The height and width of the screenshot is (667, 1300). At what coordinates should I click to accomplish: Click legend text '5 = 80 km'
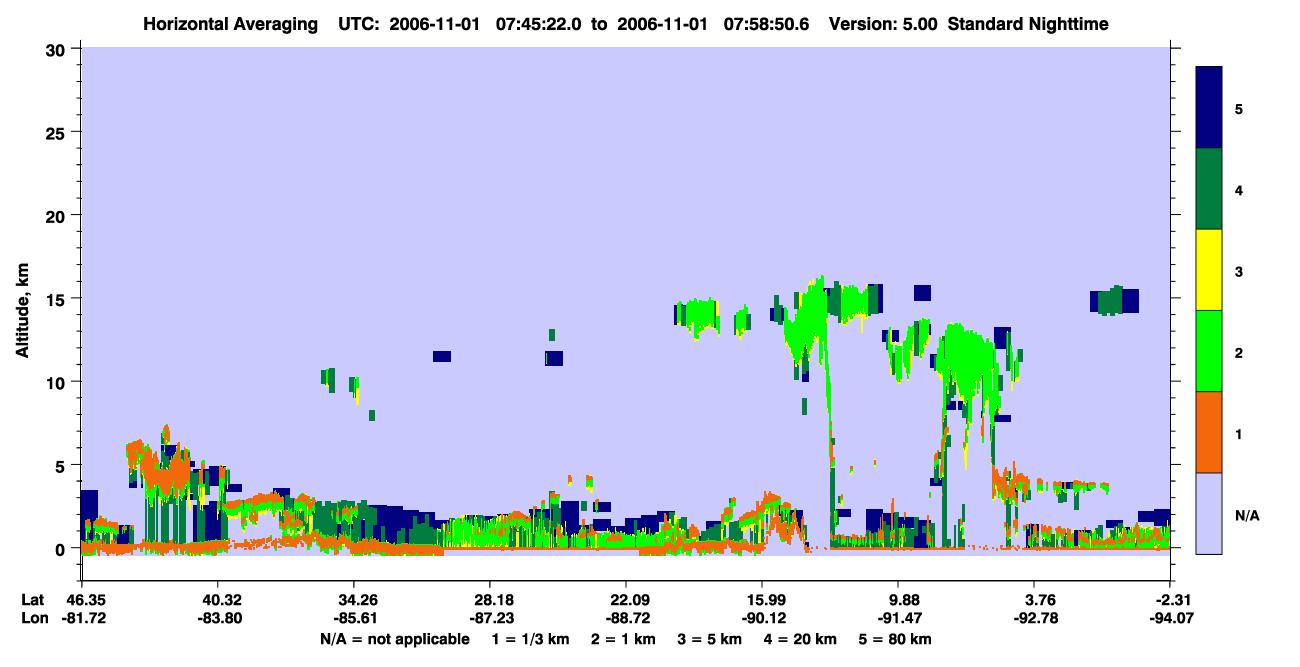pos(896,639)
